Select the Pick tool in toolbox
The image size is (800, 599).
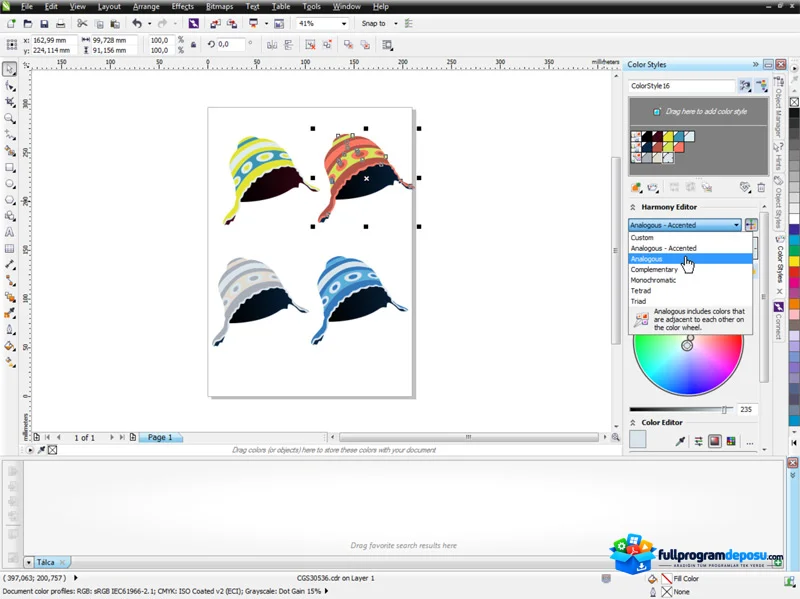9,69
